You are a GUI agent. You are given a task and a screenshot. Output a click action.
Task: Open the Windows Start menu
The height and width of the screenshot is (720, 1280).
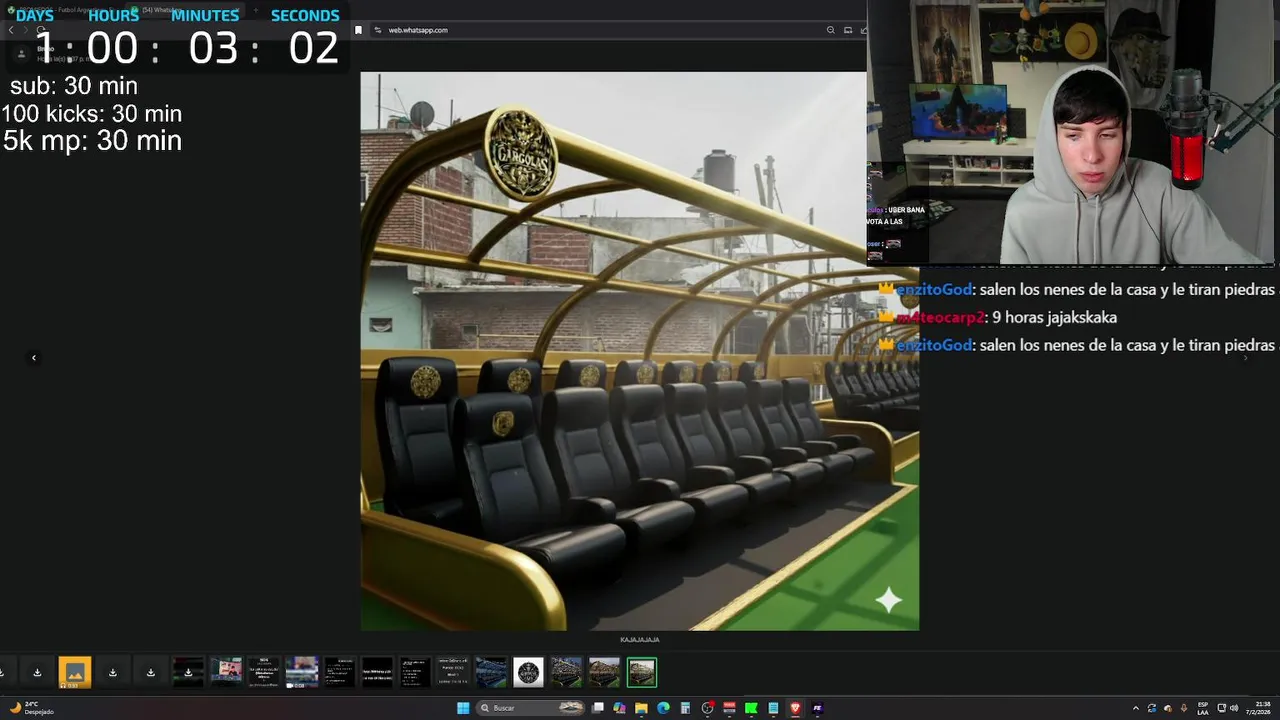pyautogui.click(x=463, y=708)
